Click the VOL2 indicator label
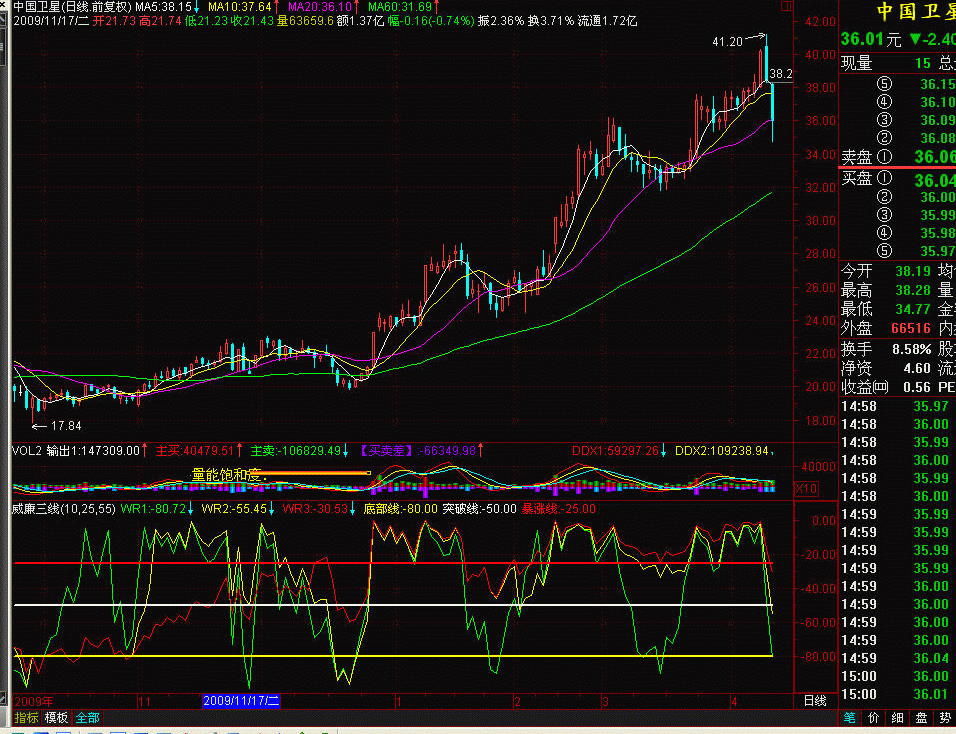 pyautogui.click(x=27, y=451)
